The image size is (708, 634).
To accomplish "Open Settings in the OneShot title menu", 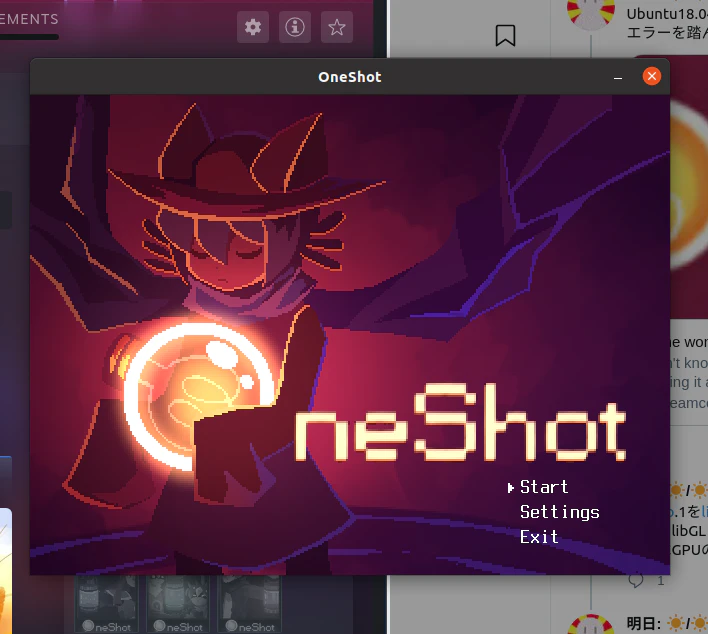I will (x=559, y=512).
